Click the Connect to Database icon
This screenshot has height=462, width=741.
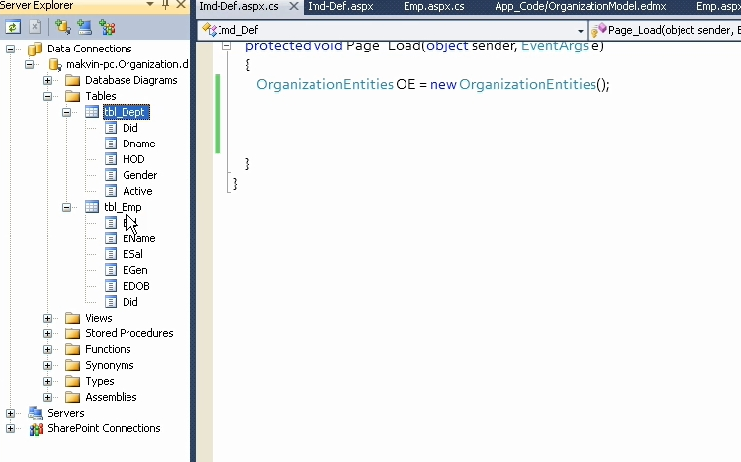(62, 27)
